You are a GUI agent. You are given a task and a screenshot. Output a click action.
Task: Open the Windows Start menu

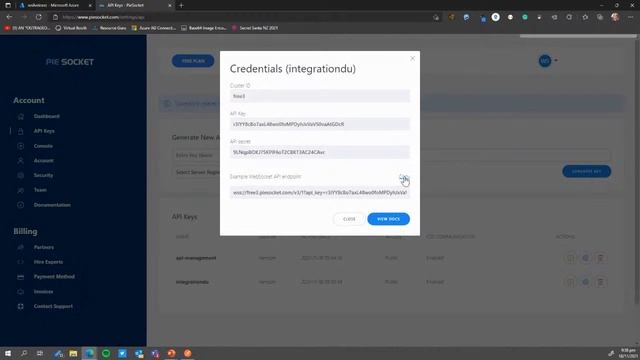click(8, 353)
